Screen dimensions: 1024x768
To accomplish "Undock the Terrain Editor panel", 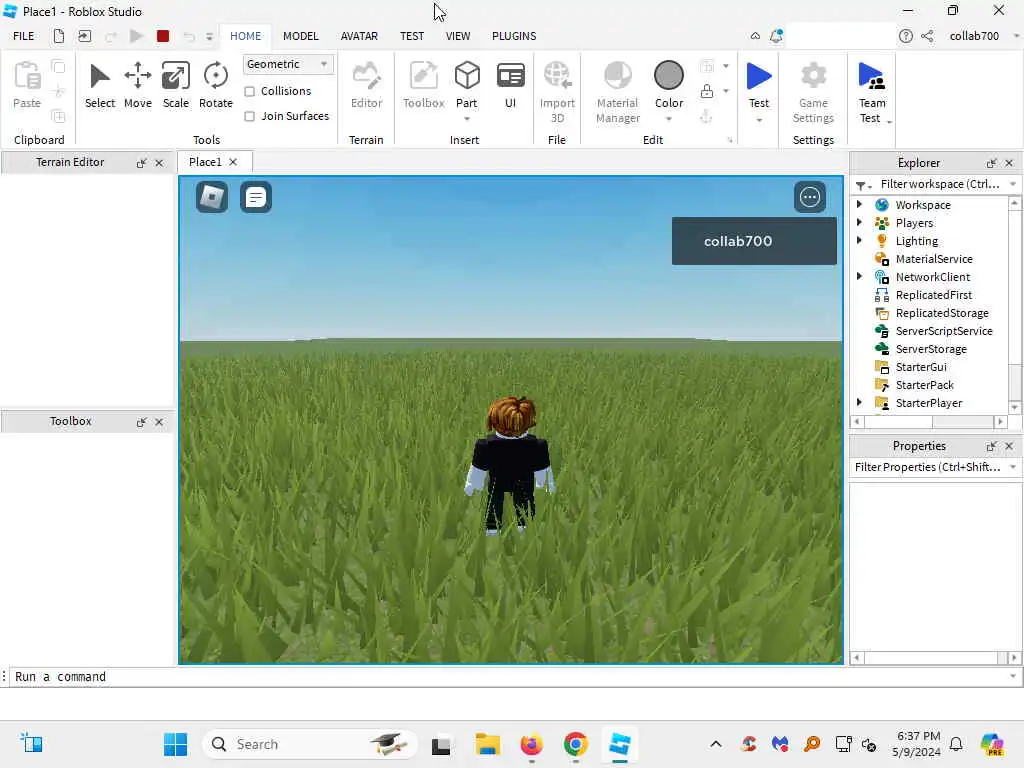I will (x=141, y=163).
